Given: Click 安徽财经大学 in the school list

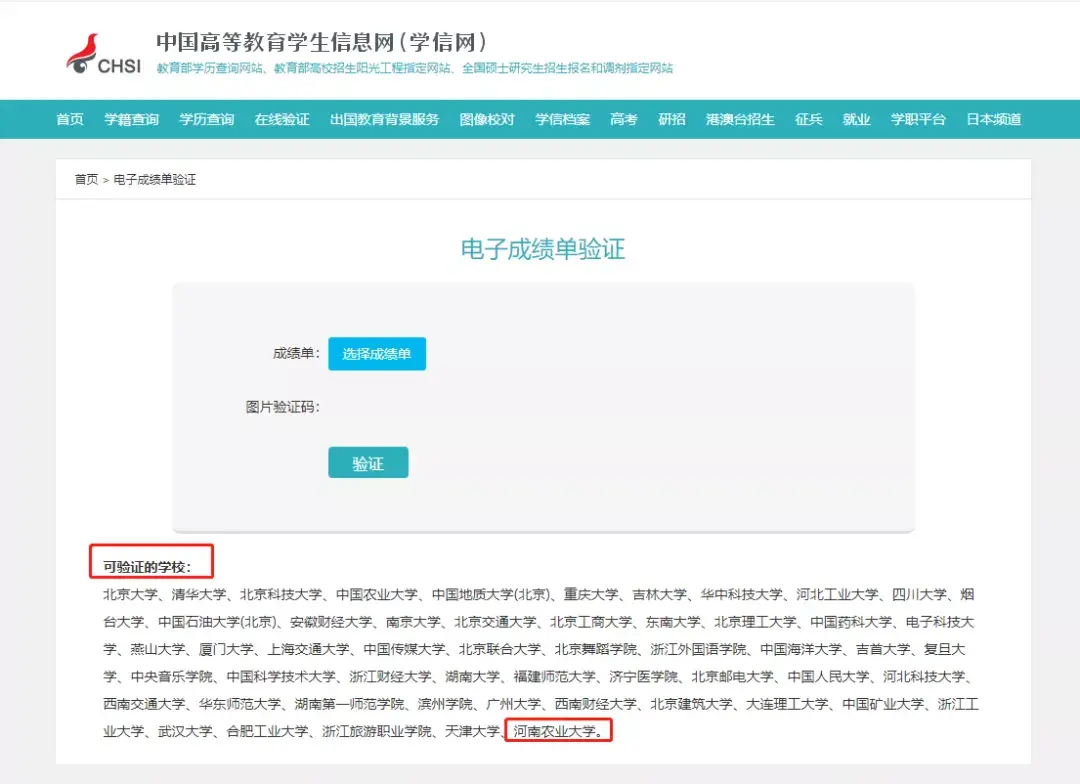Looking at the screenshot, I should click(331, 622).
